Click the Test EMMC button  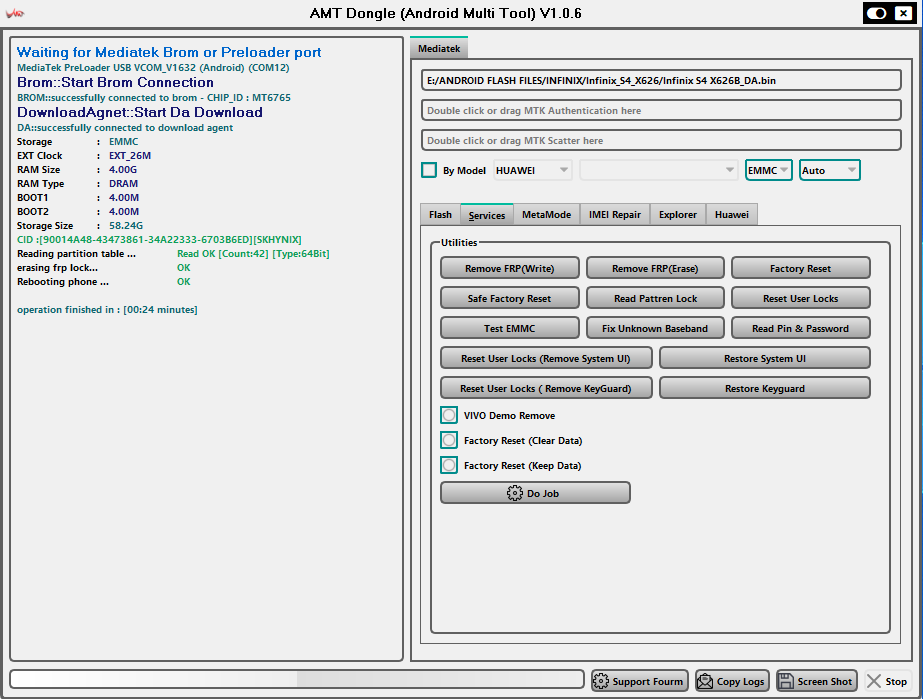[510, 328]
